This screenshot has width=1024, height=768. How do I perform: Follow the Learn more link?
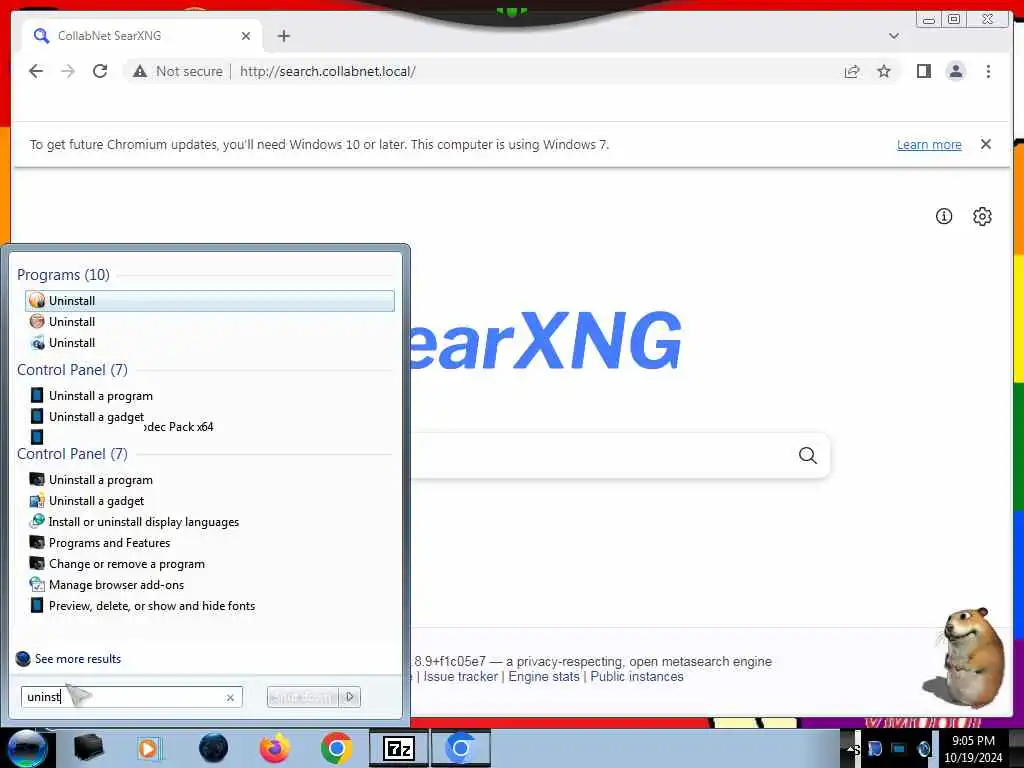[929, 144]
